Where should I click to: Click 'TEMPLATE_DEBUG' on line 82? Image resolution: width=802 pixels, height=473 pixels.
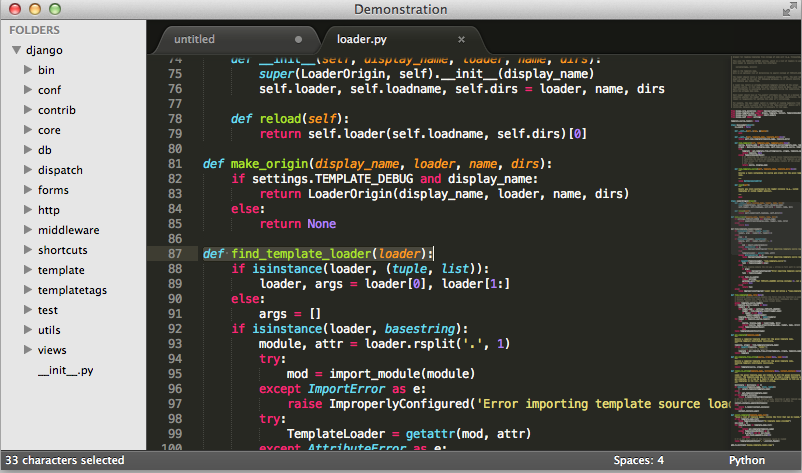point(364,179)
